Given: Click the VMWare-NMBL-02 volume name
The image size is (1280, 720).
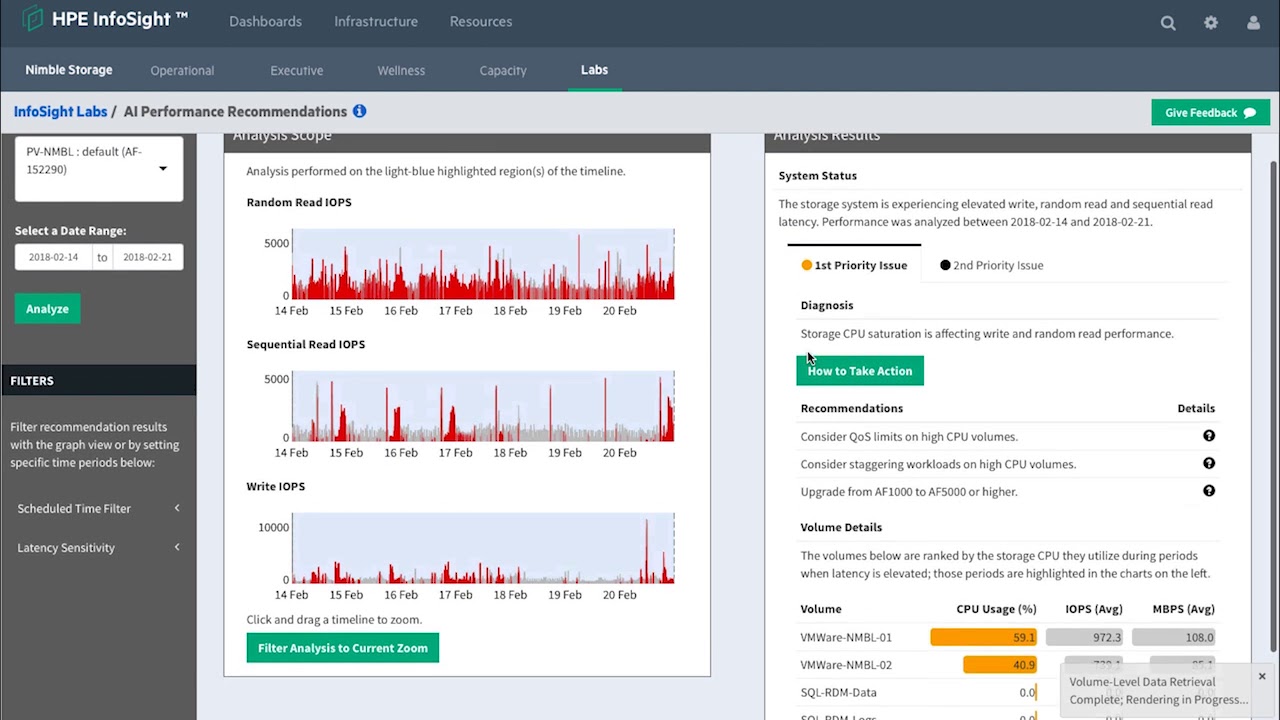Looking at the screenshot, I should [x=846, y=665].
